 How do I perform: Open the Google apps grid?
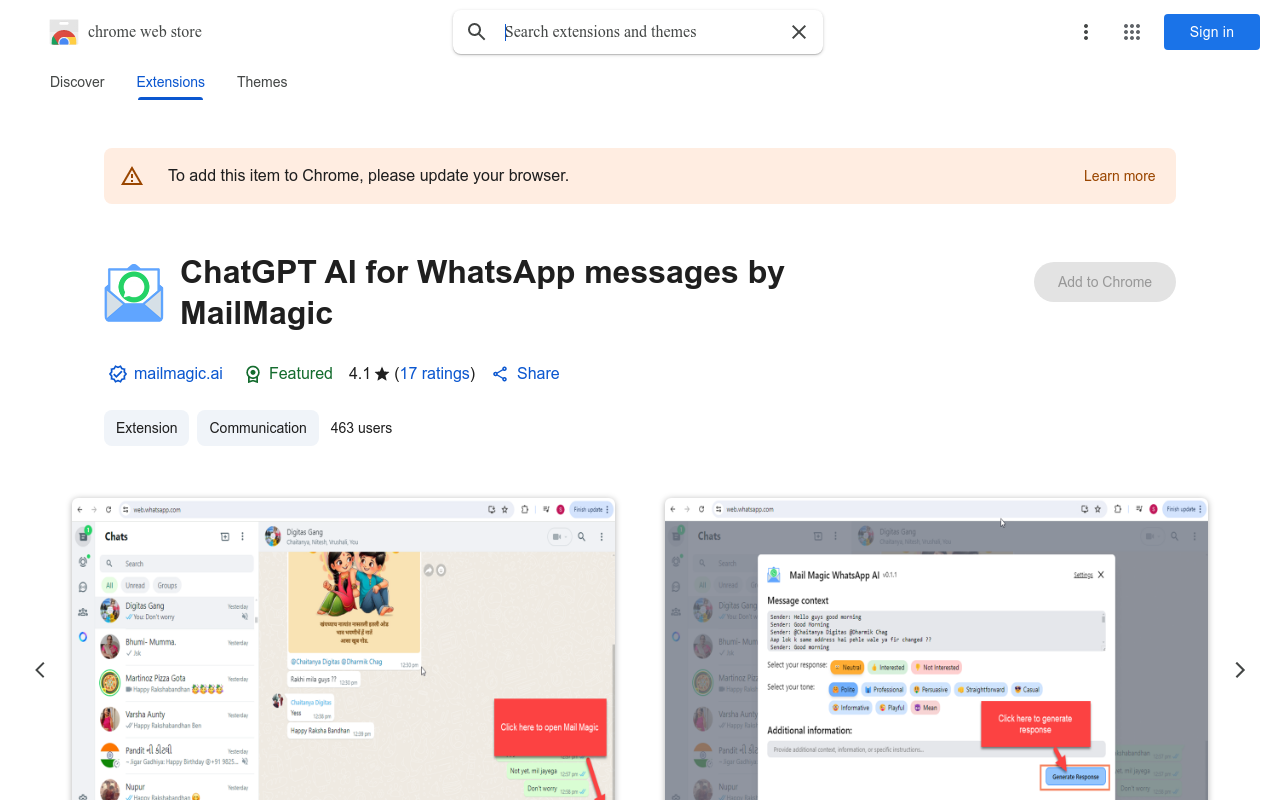pos(1132,32)
